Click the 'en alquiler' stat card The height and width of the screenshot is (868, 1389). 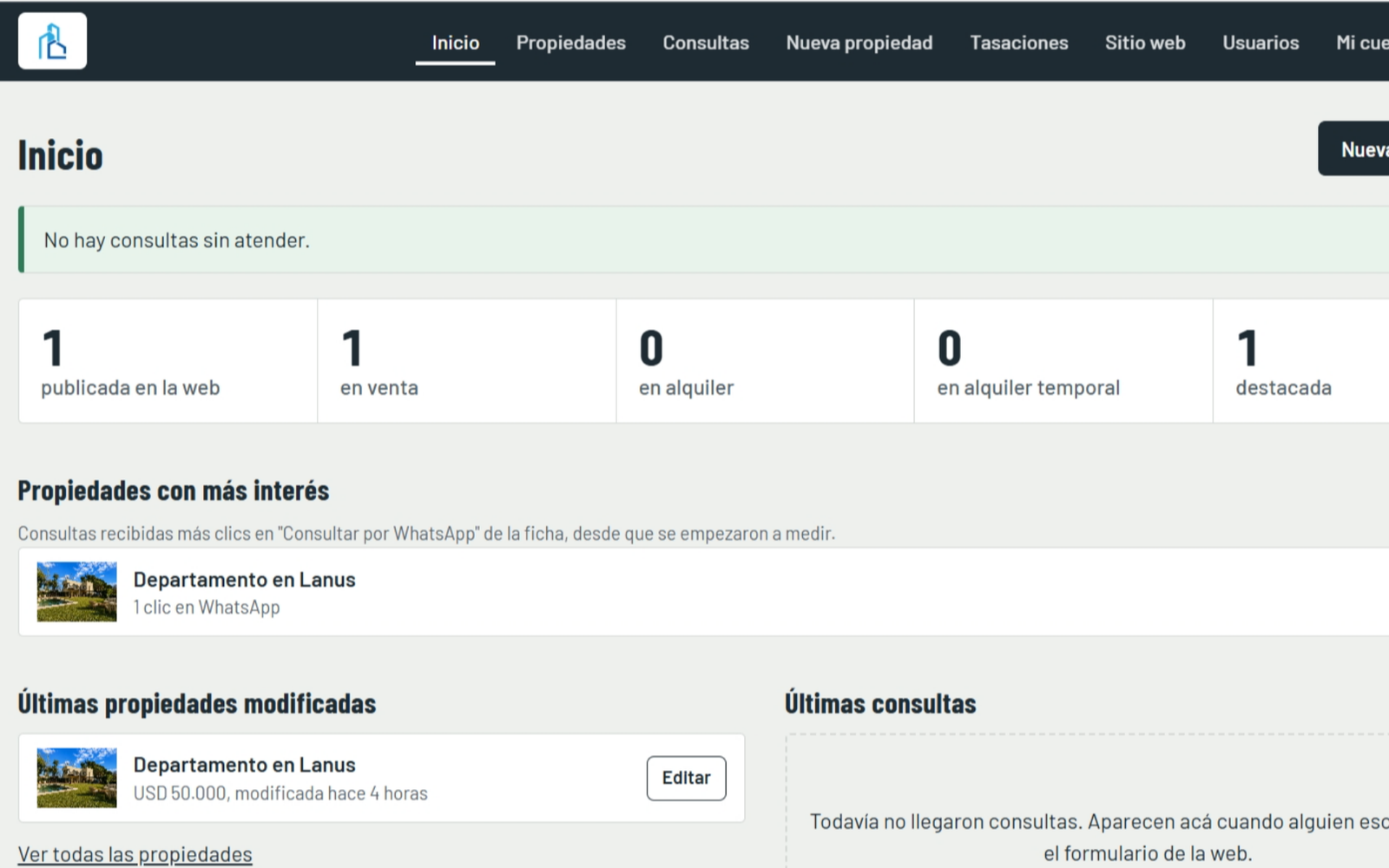pos(765,361)
